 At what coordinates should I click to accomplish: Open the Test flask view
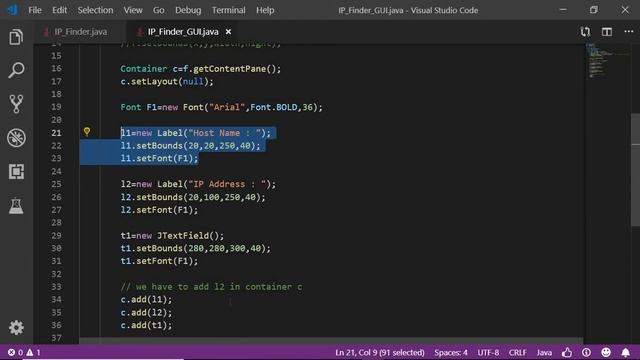(x=16, y=206)
